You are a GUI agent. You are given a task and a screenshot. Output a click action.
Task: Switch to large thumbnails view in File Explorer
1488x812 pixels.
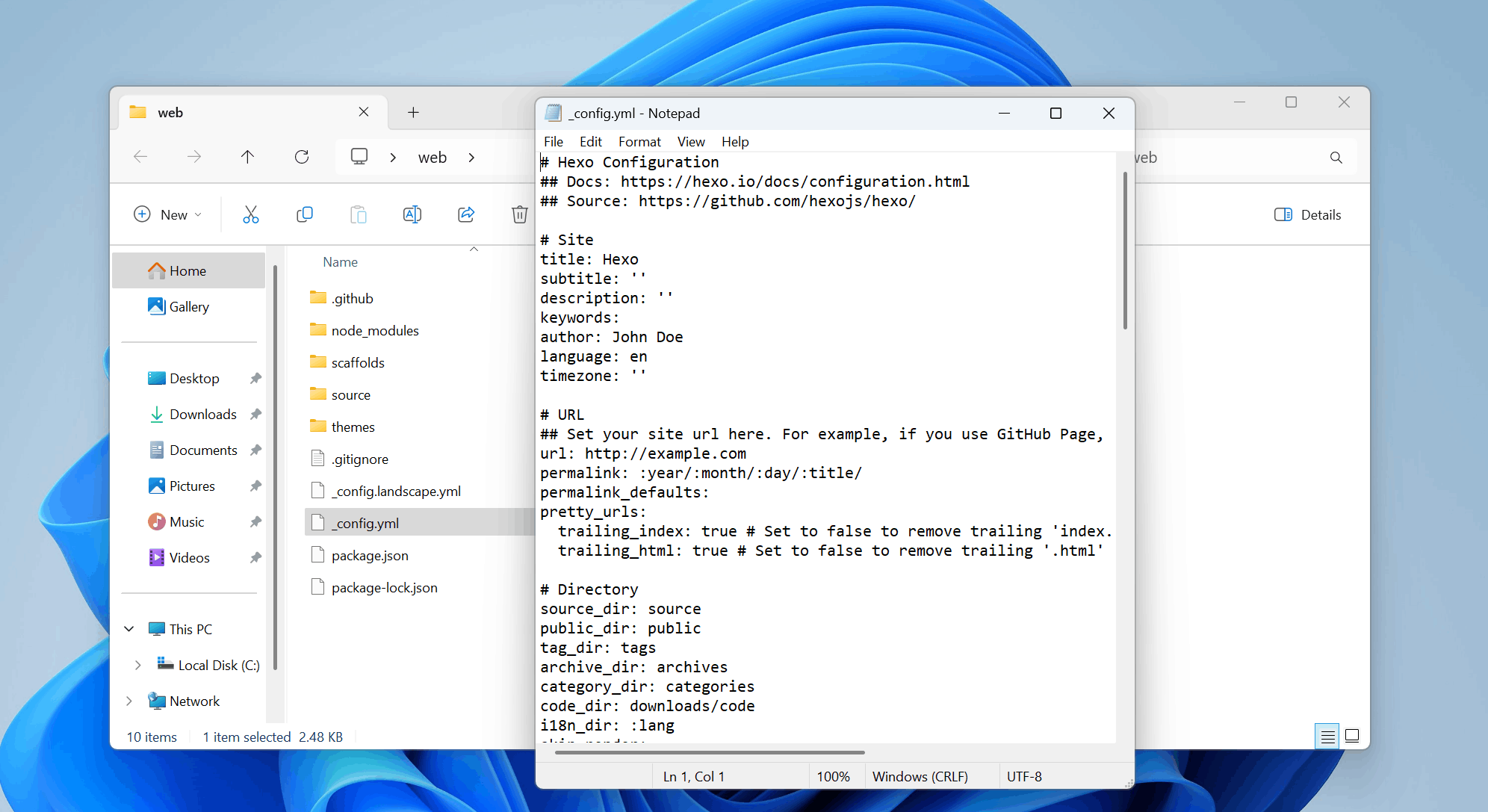[1352, 737]
